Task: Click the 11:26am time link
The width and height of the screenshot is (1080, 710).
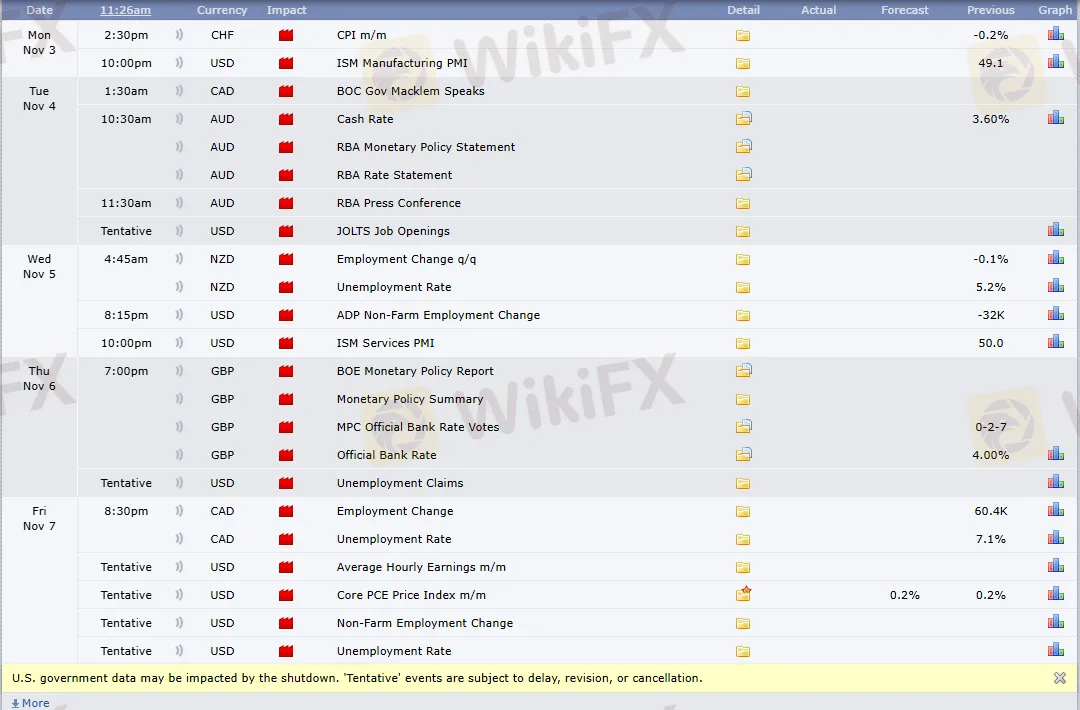Action: [126, 10]
